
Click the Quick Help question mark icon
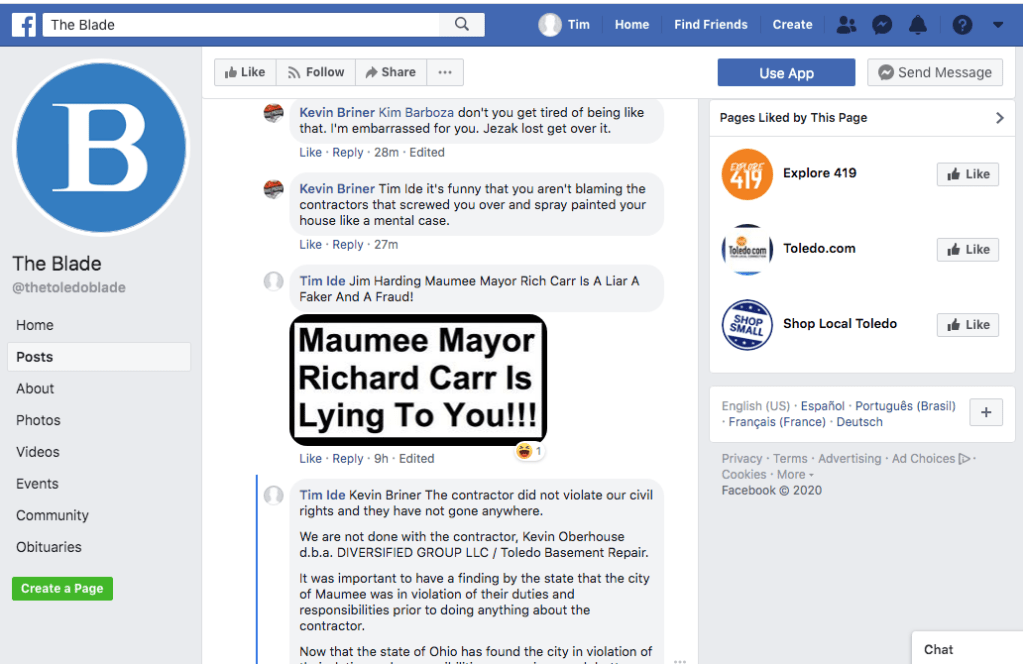[x=962, y=25]
